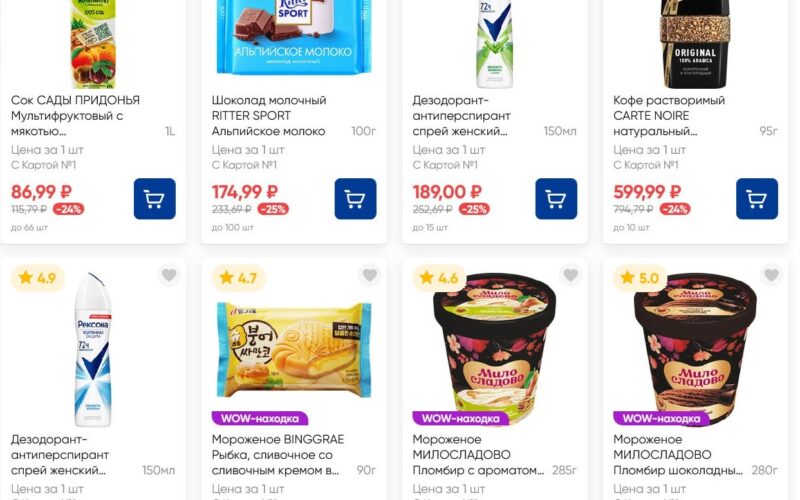Click the -25% discount badge on chocolate
This screenshot has width=800, height=500.
273,209
